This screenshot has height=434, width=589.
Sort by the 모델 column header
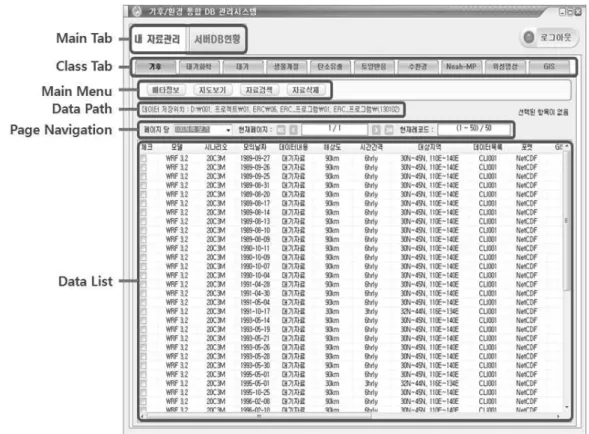[177, 147]
